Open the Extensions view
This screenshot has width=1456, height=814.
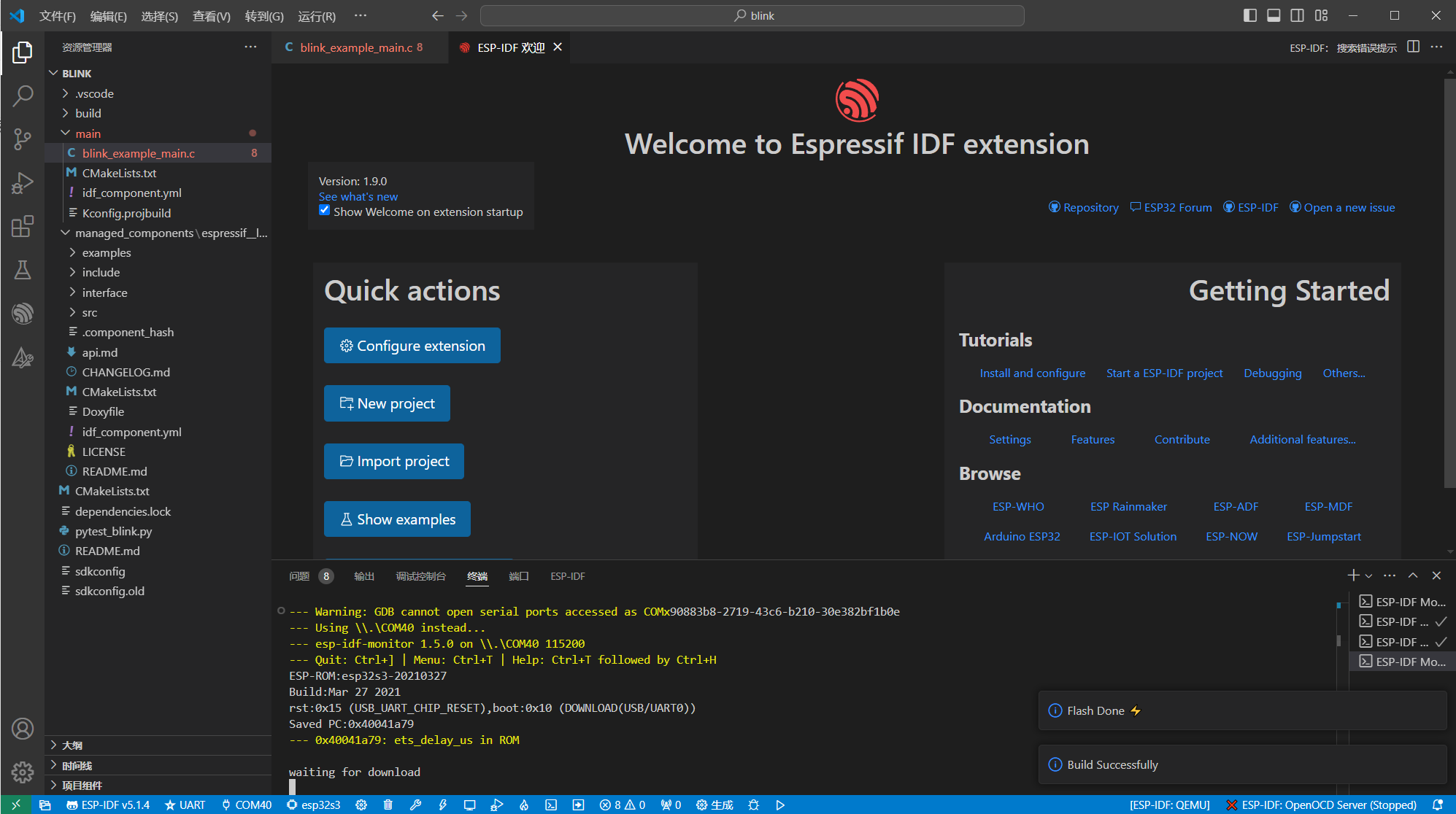23,226
